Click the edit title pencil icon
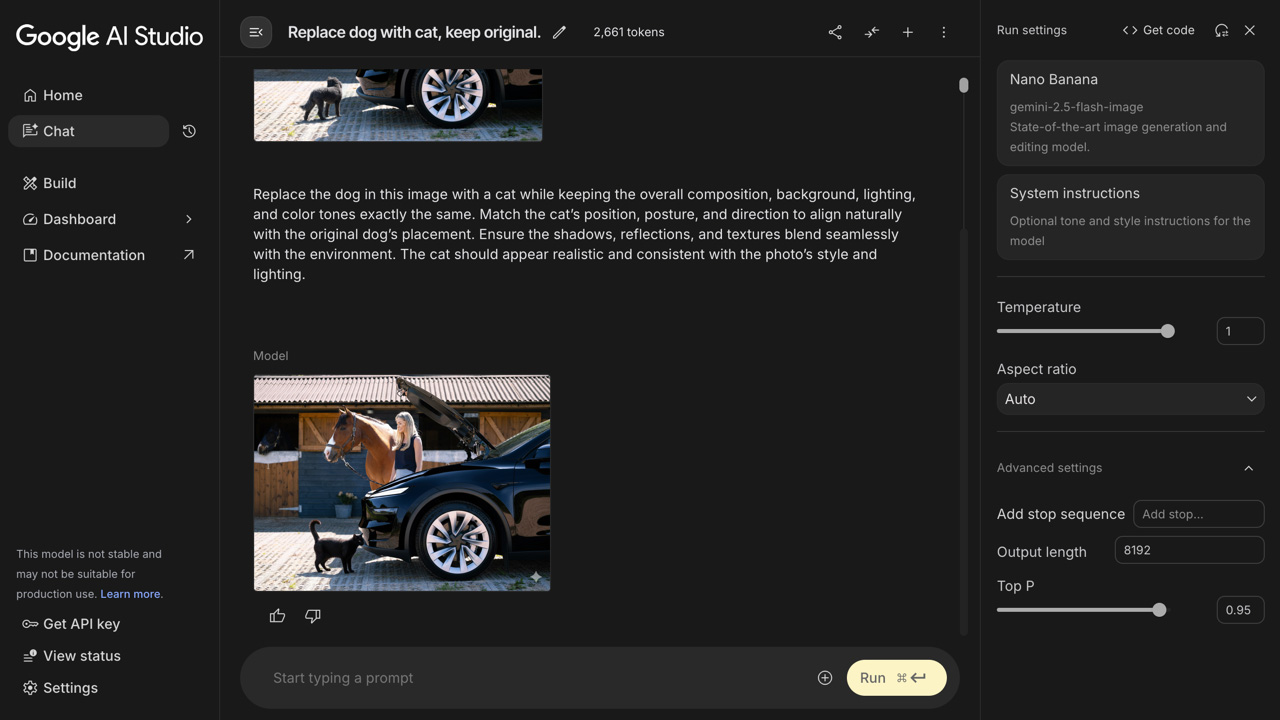1280x720 pixels. (559, 32)
